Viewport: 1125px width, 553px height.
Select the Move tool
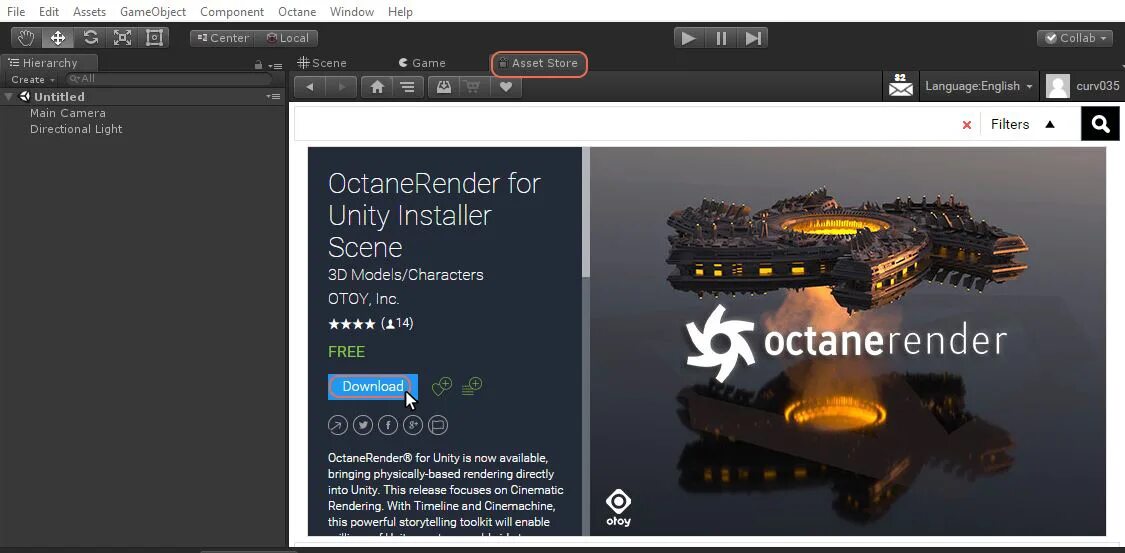57,38
